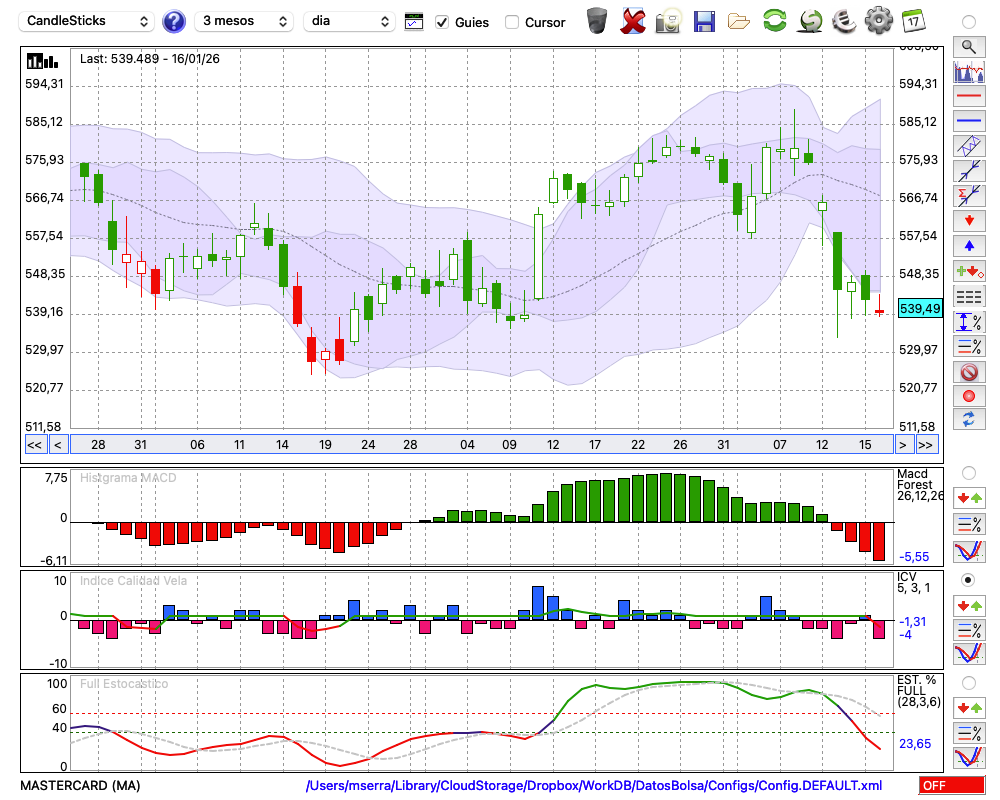Select the radio button beside MACD panel
The image size is (1000, 800).
pos(968,472)
